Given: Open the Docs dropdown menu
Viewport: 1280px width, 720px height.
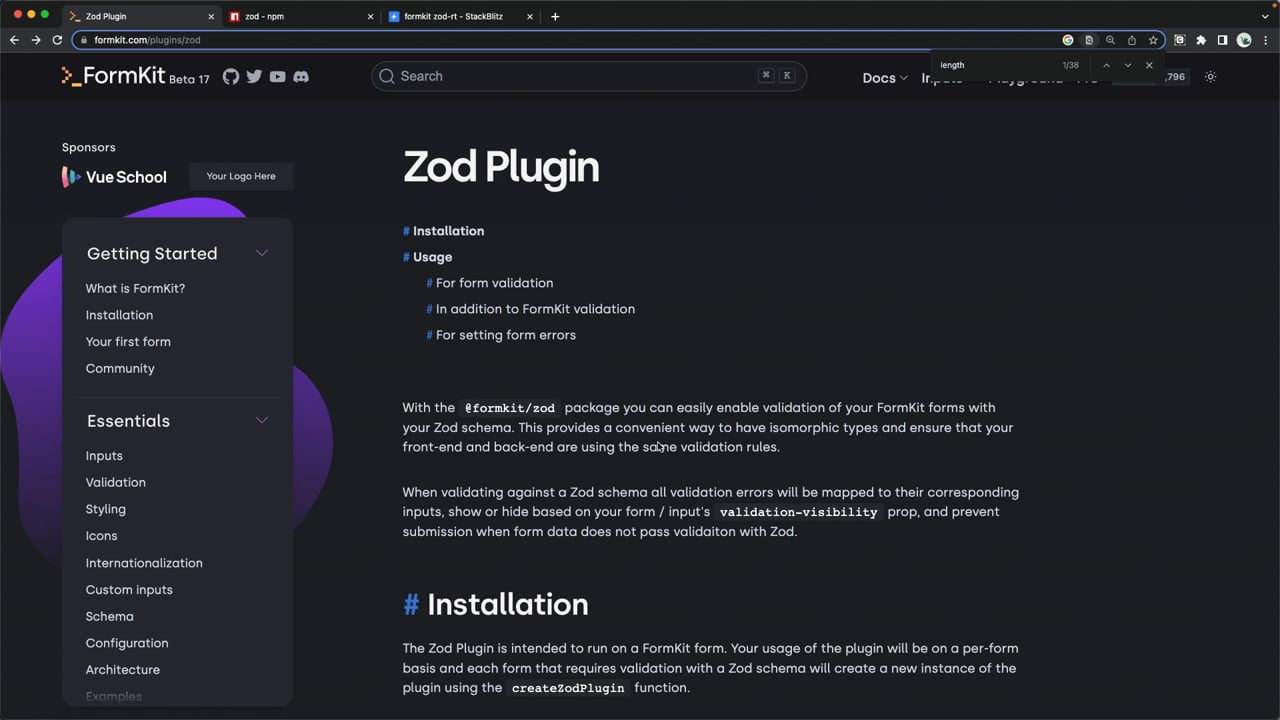Looking at the screenshot, I should (885, 77).
